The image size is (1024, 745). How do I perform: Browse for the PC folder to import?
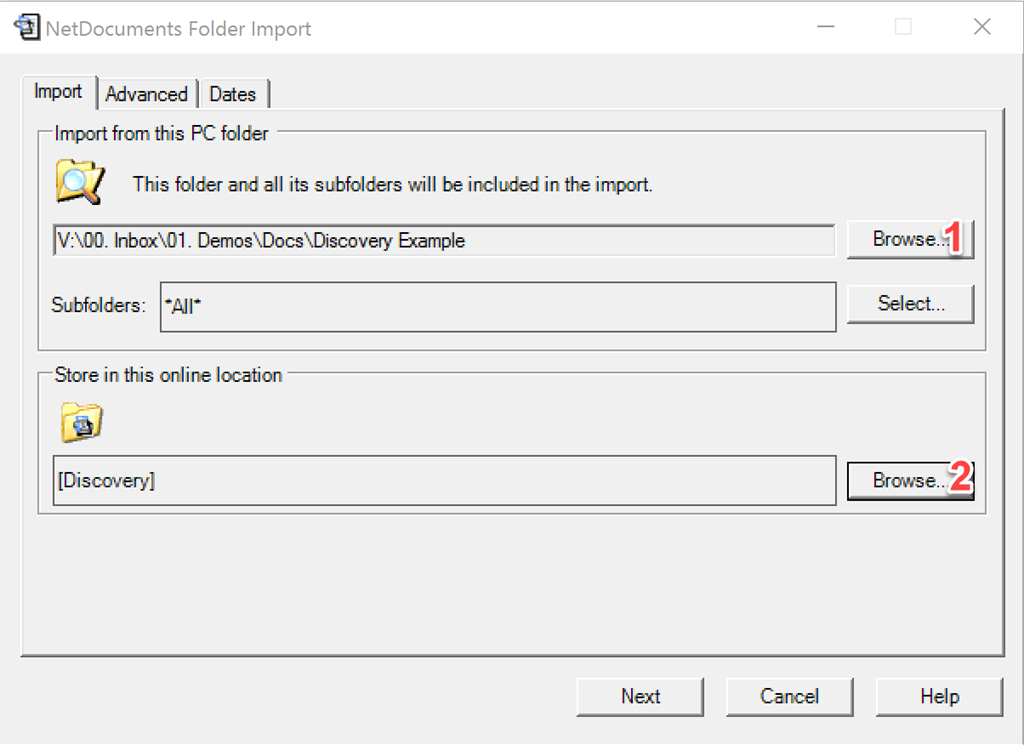(910, 239)
